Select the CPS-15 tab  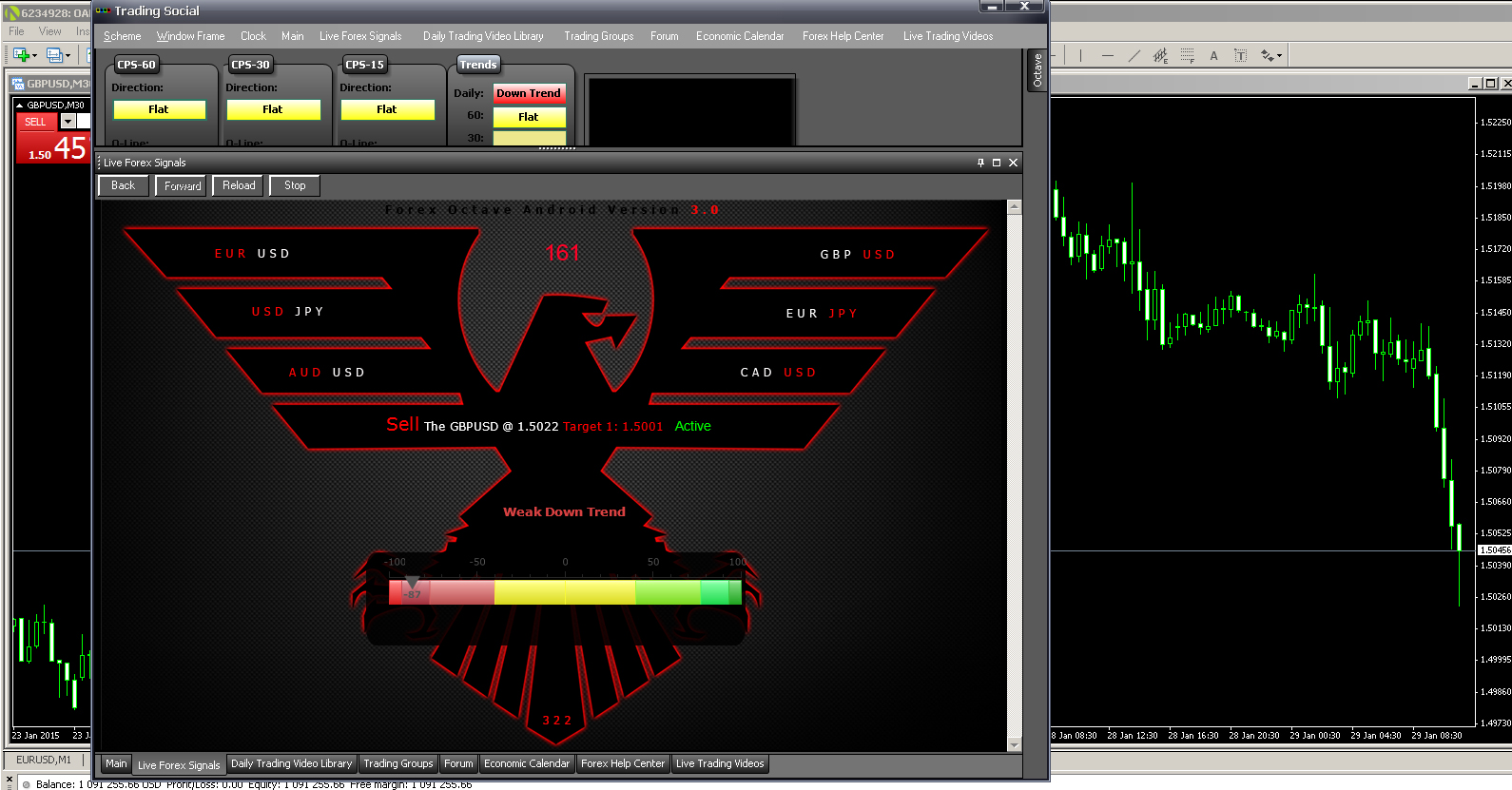click(x=364, y=65)
